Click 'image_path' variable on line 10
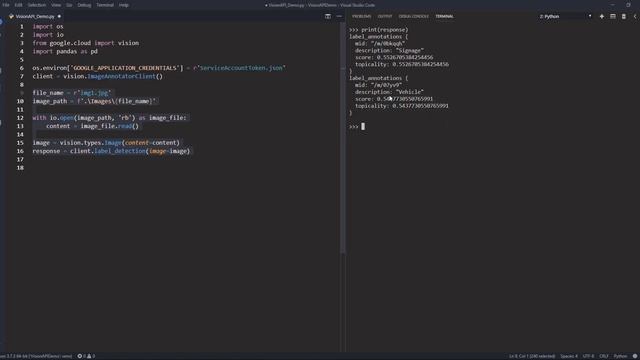The height and width of the screenshot is (360, 640). pos(49,101)
